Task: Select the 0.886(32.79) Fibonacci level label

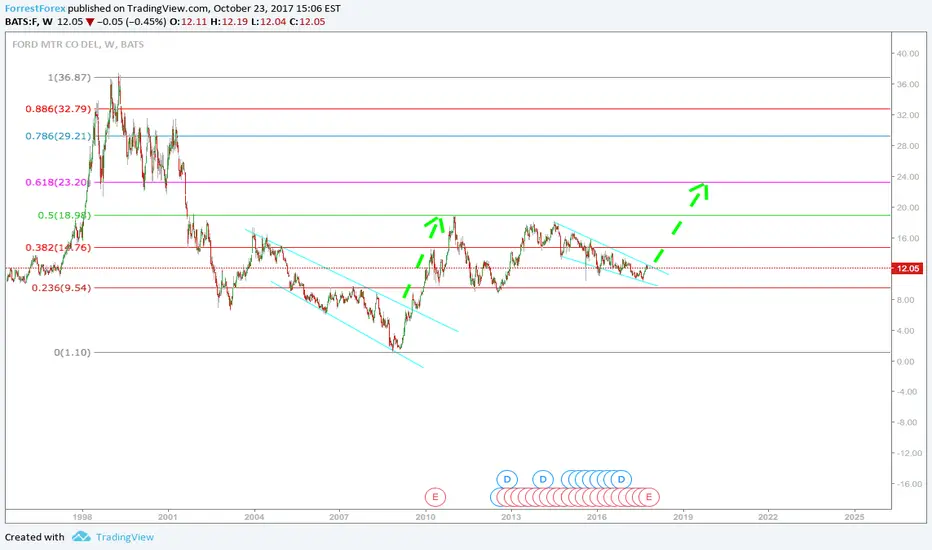Action: 58,109
